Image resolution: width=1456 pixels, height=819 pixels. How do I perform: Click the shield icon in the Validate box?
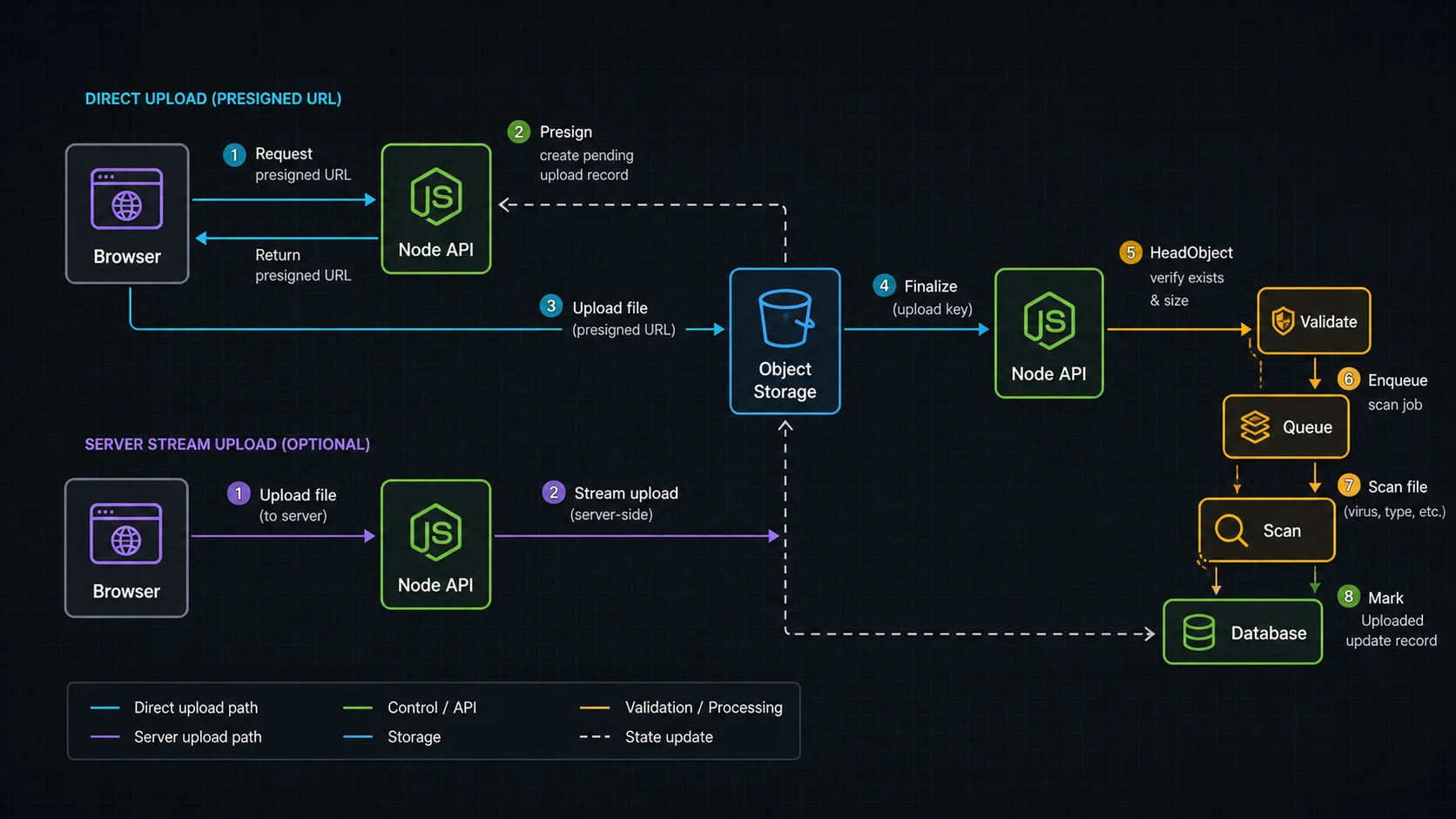(1283, 321)
